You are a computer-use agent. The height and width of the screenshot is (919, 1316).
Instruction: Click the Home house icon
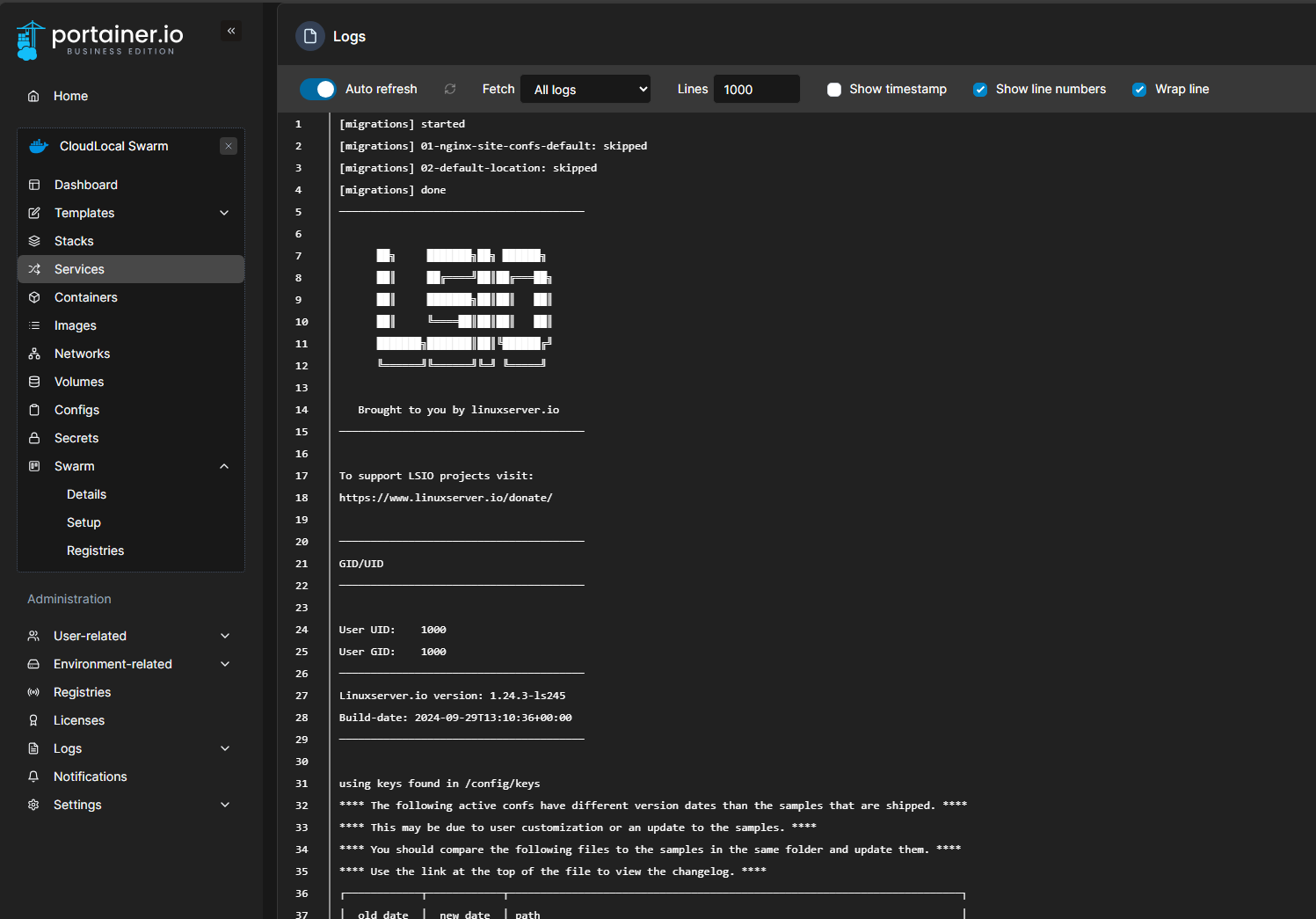(x=33, y=96)
